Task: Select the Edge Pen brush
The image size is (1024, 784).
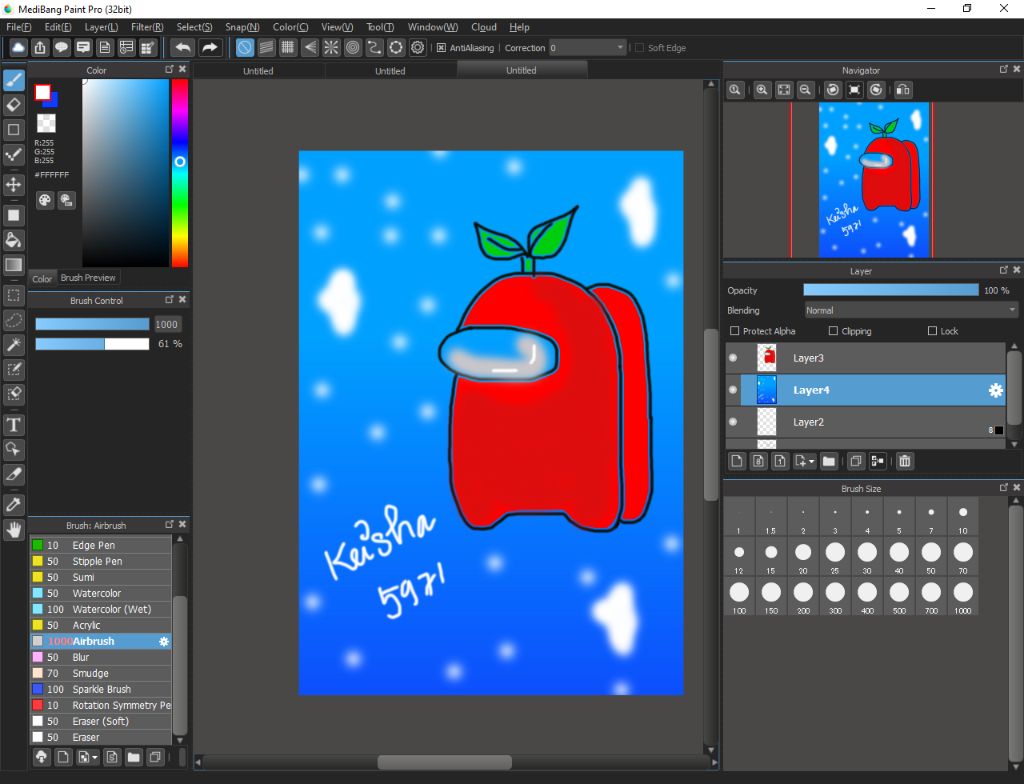Action: [101, 545]
